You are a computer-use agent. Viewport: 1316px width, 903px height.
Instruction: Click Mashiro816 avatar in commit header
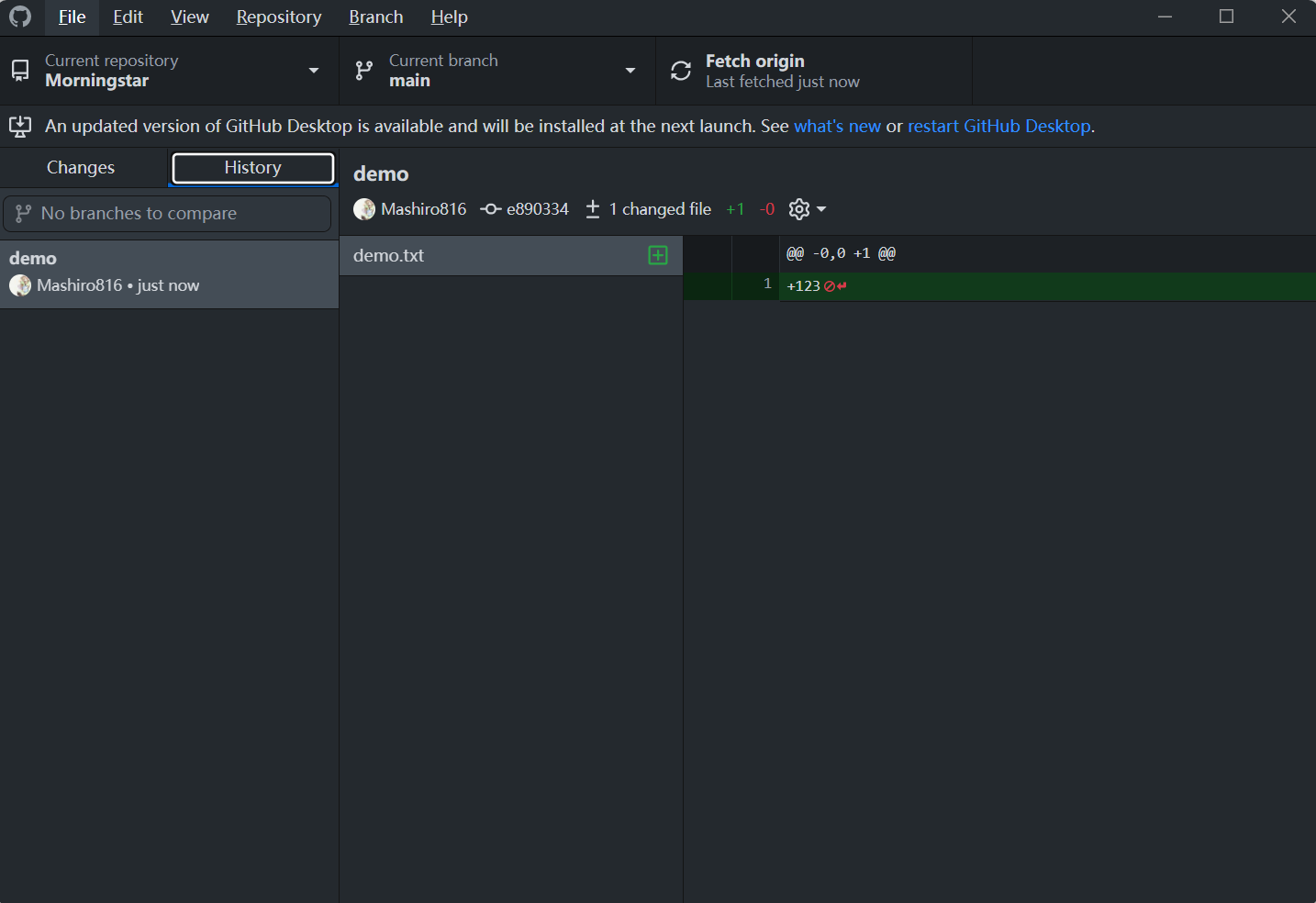[364, 209]
